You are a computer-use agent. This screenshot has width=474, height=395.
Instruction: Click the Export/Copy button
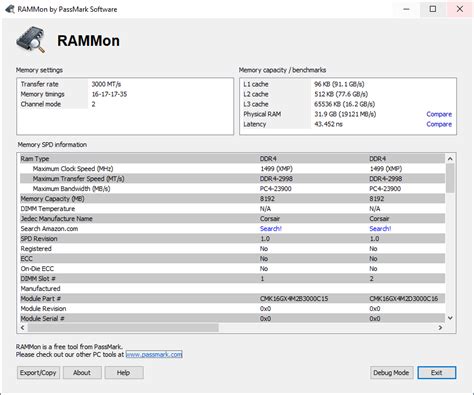tap(38, 373)
